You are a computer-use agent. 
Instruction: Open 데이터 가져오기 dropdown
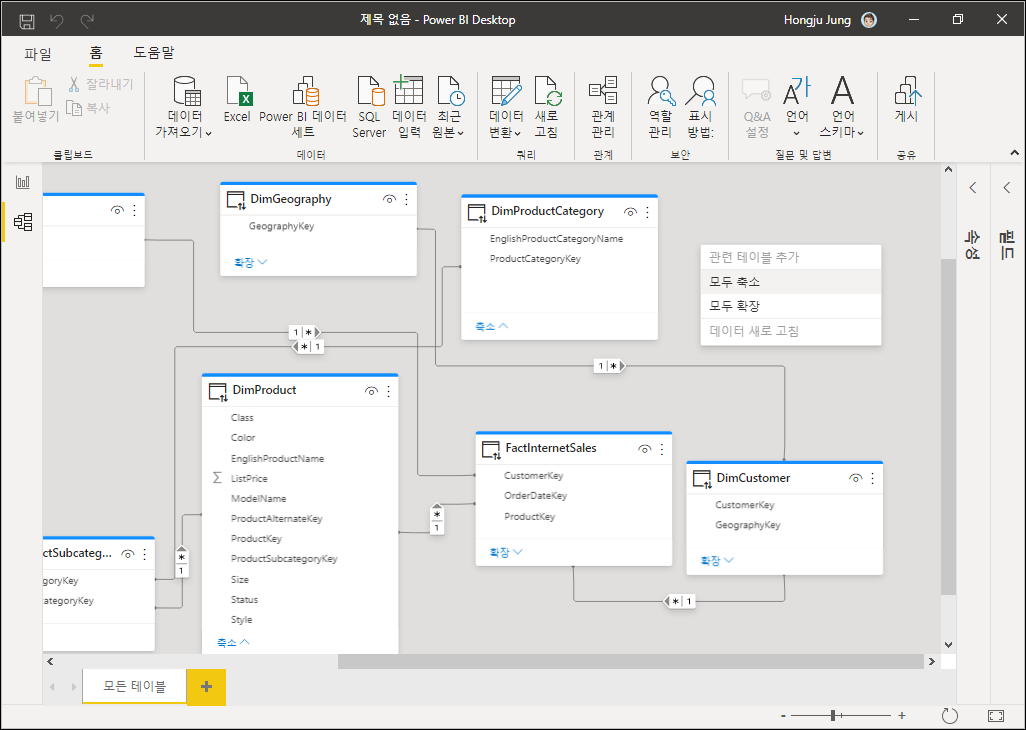(x=185, y=106)
